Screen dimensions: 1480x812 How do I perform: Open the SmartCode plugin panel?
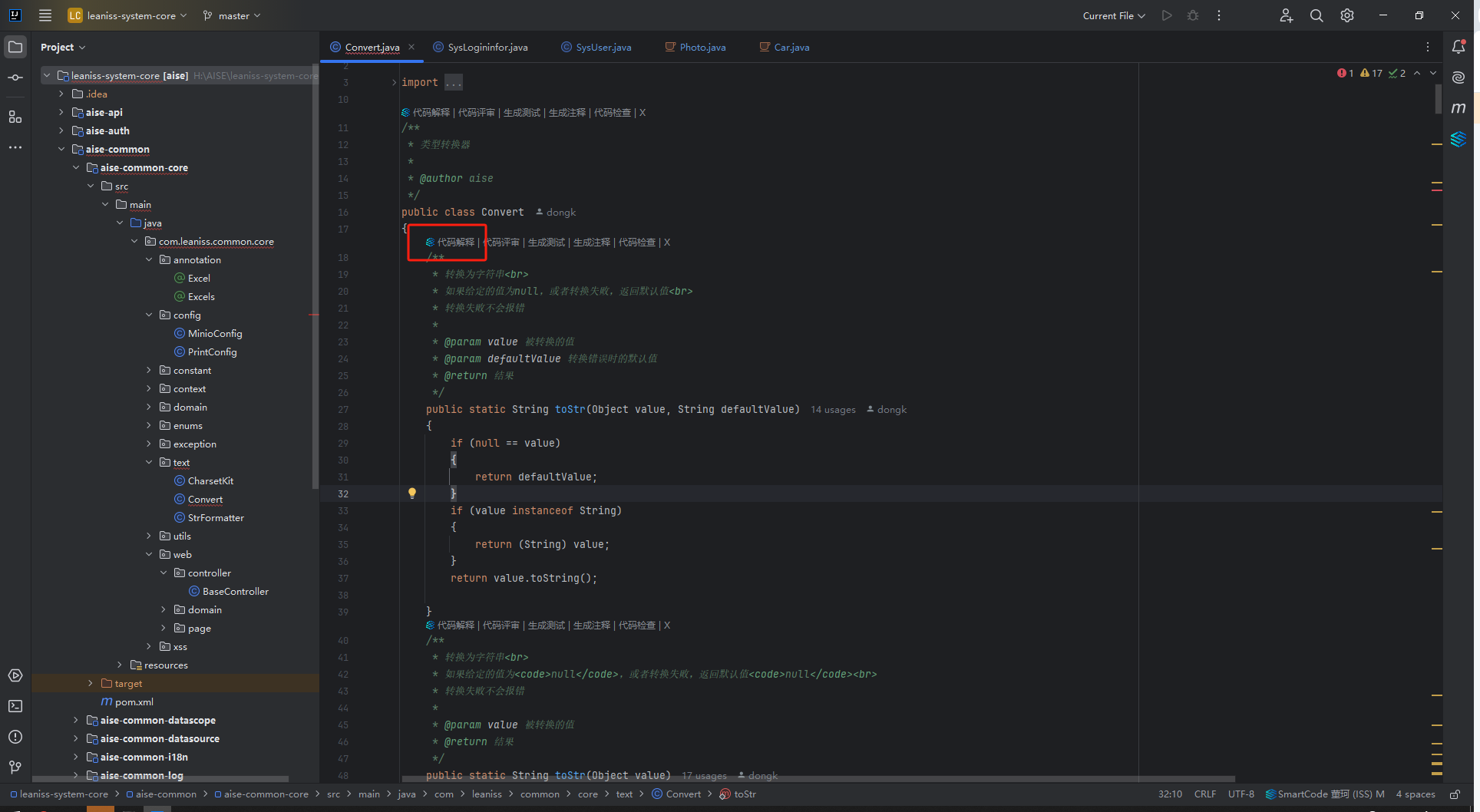[x=1459, y=139]
